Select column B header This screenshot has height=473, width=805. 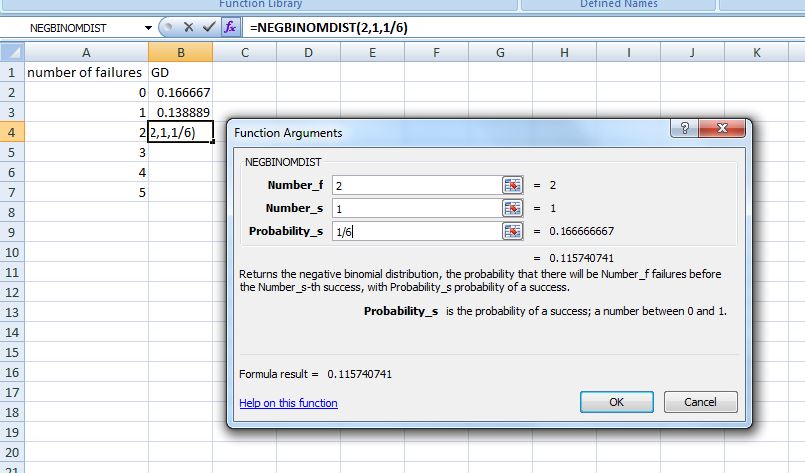click(180, 52)
